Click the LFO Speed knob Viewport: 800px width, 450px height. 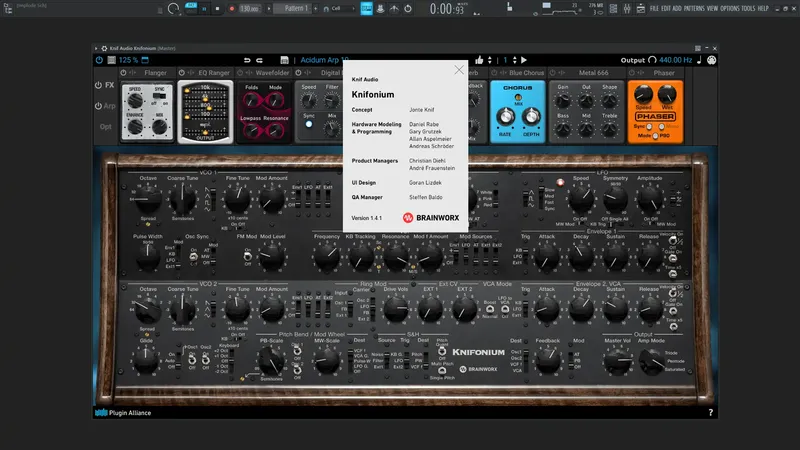point(581,198)
